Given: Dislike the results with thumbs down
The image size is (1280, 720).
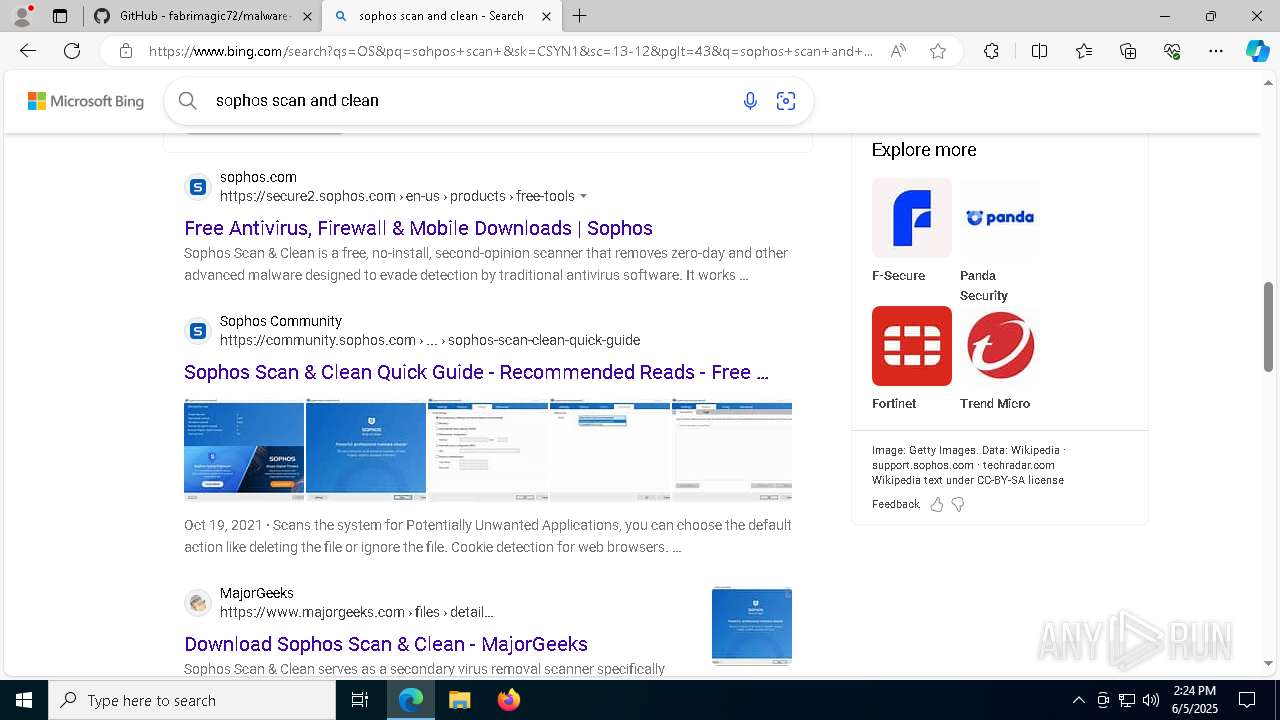Looking at the screenshot, I should point(958,504).
